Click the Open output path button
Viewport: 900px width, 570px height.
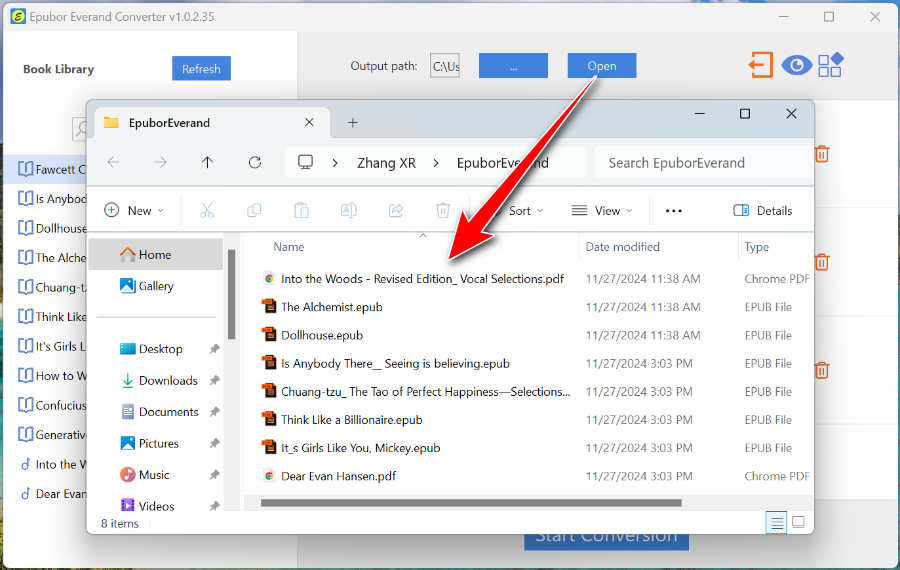pyautogui.click(x=602, y=65)
